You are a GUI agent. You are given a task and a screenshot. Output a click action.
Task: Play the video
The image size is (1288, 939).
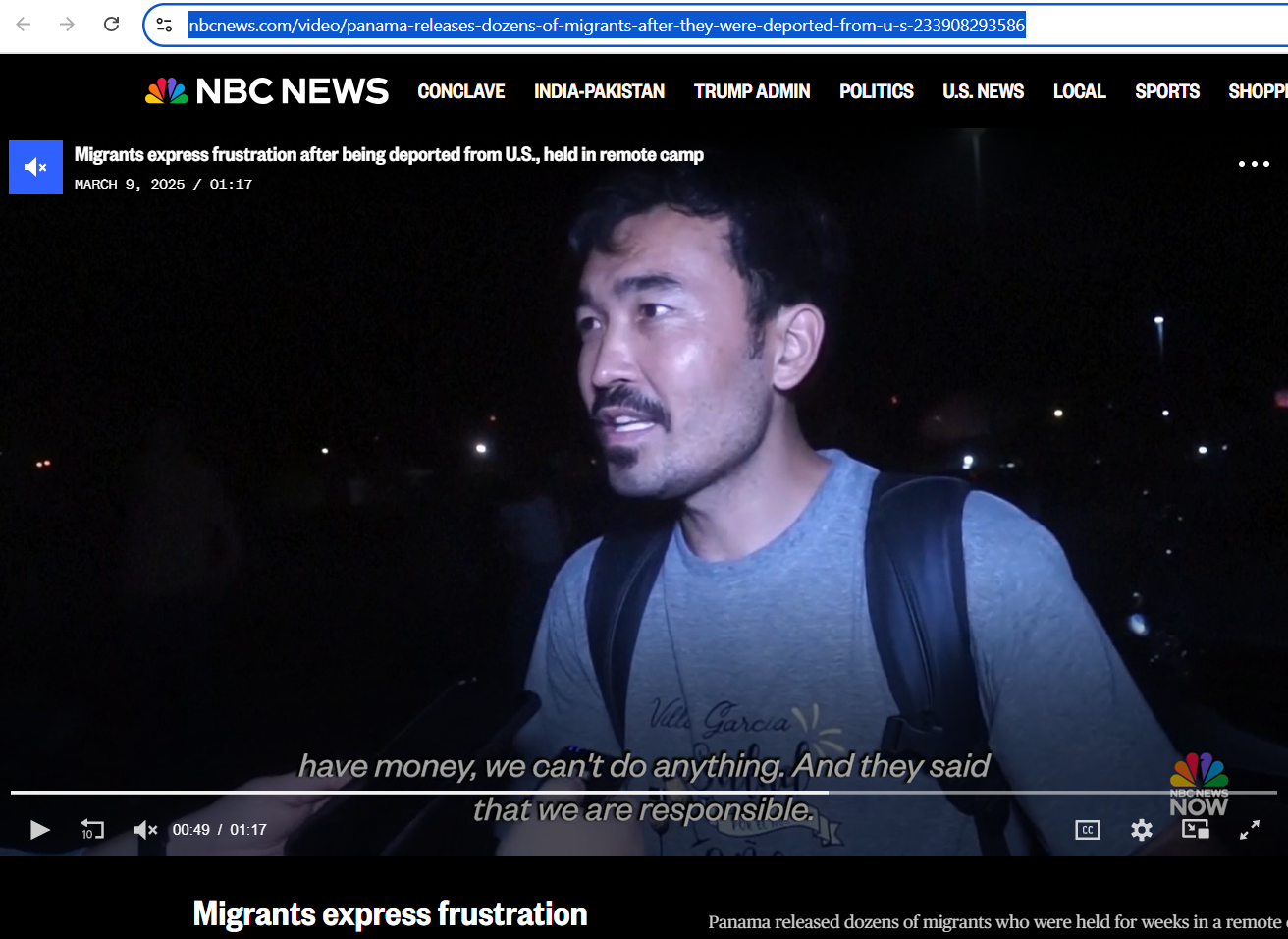39,830
